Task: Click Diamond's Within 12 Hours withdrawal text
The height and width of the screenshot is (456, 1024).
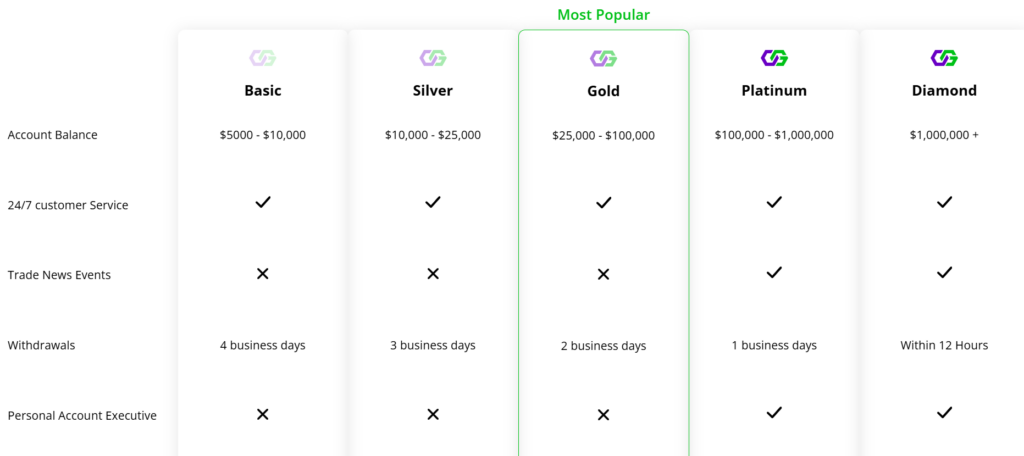Action: pyautogui.click(x=944, y=345)
